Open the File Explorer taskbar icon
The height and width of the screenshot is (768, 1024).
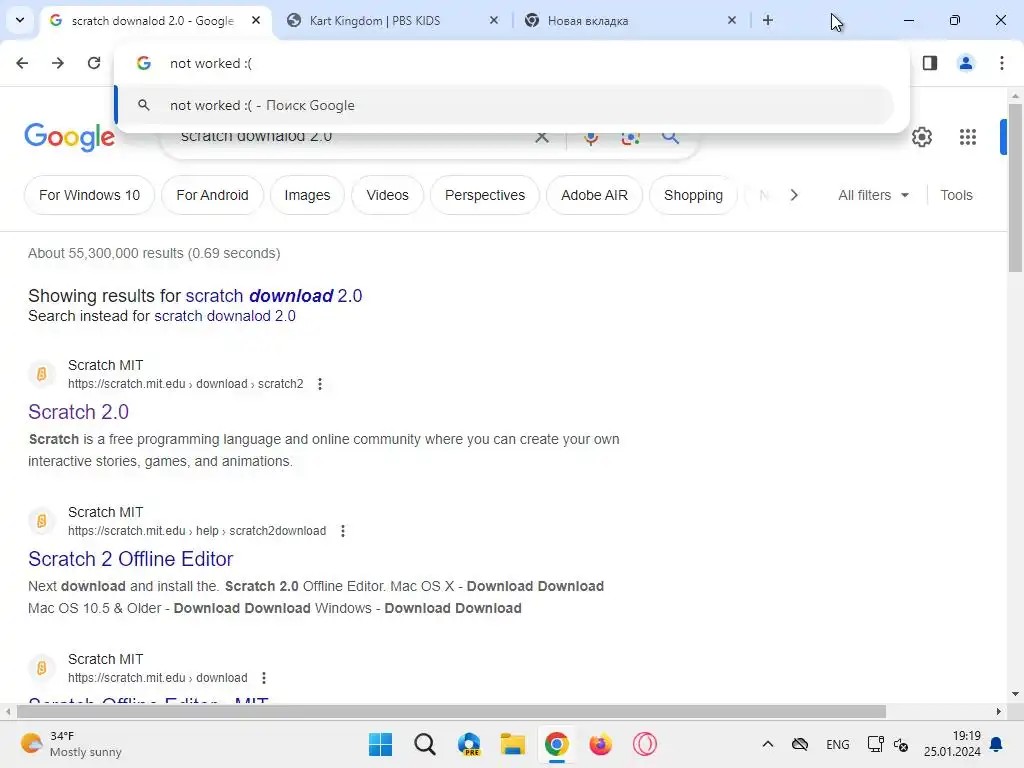coord(513,744)
